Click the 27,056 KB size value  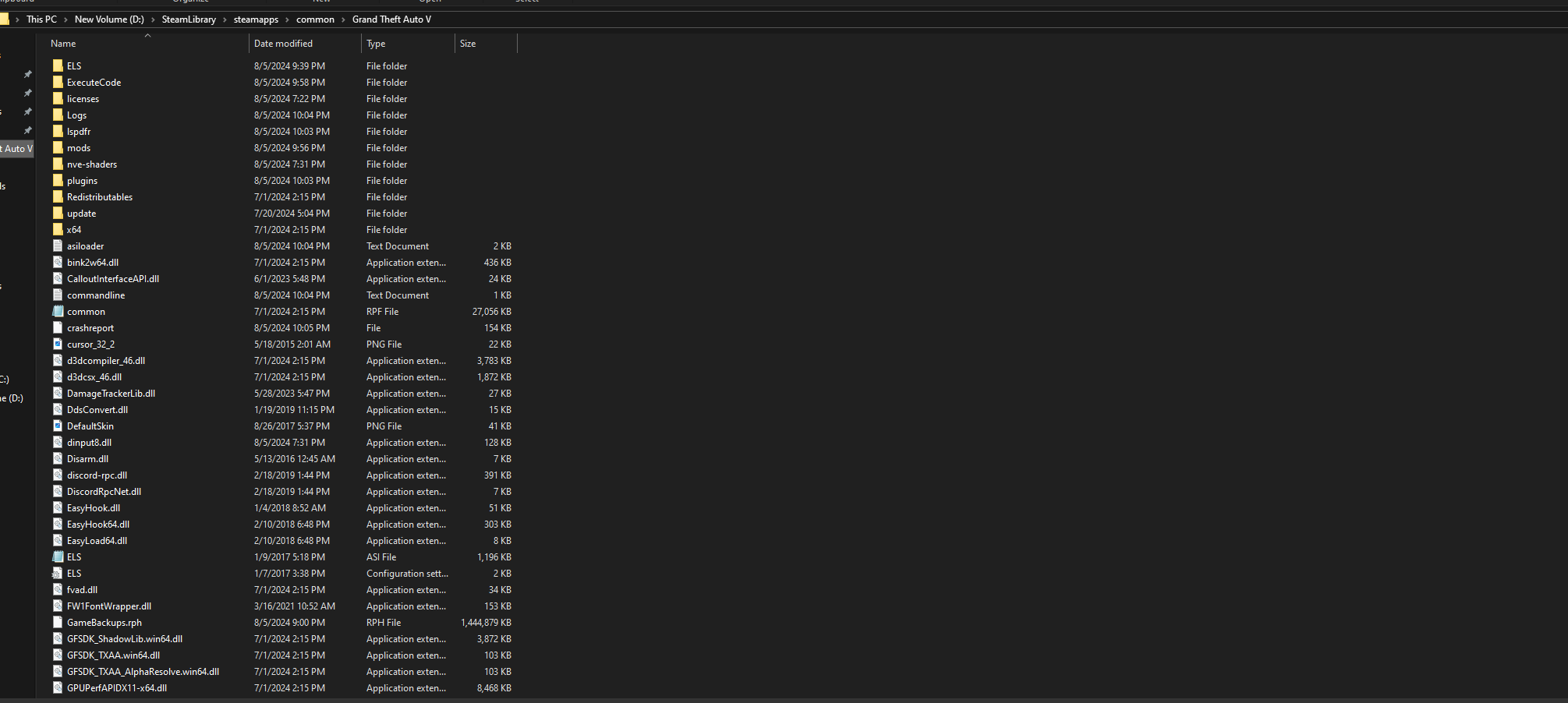point(491,311)
